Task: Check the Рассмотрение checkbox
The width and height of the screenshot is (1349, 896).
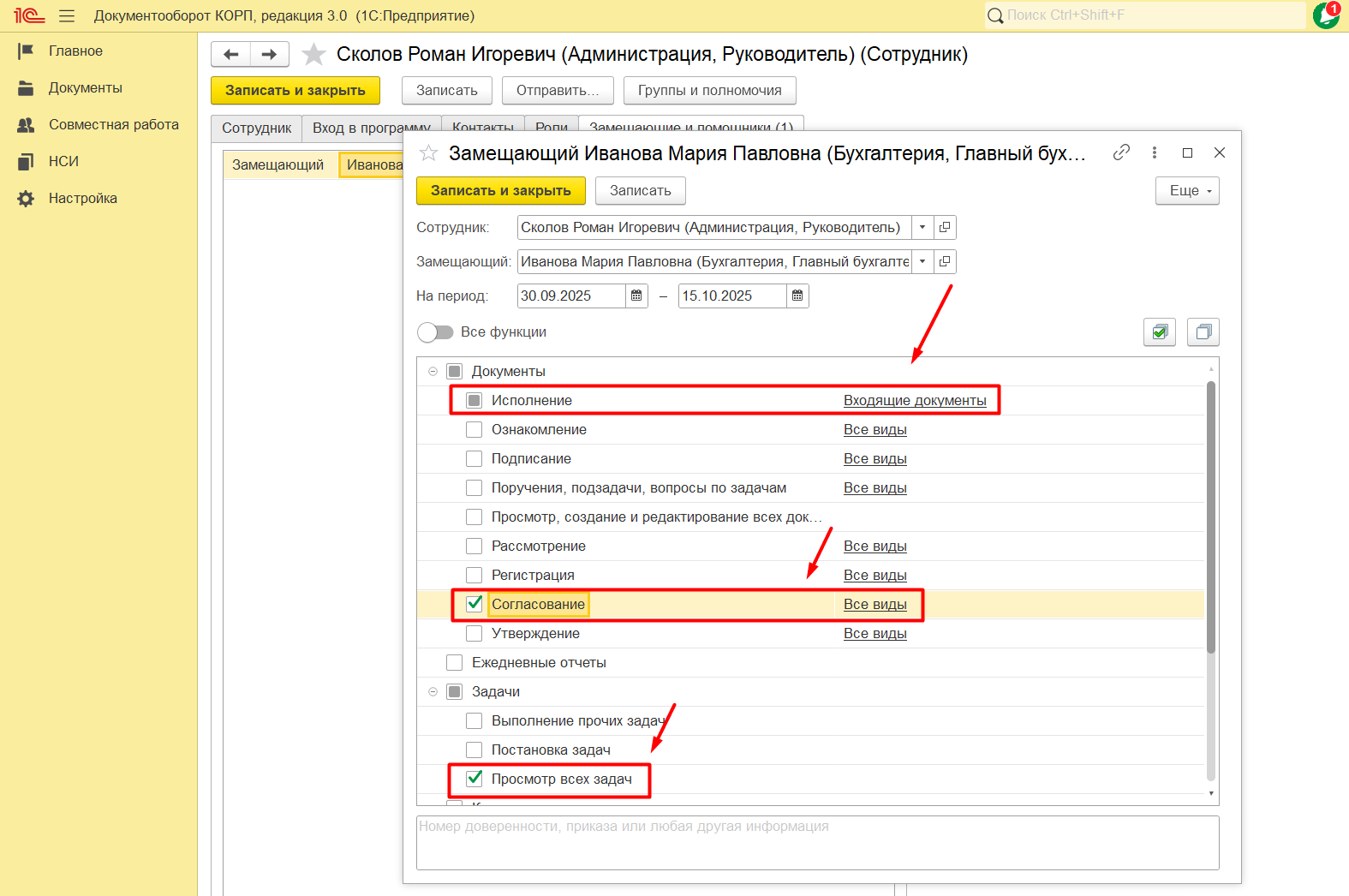Action: click(x=475, y=546)
